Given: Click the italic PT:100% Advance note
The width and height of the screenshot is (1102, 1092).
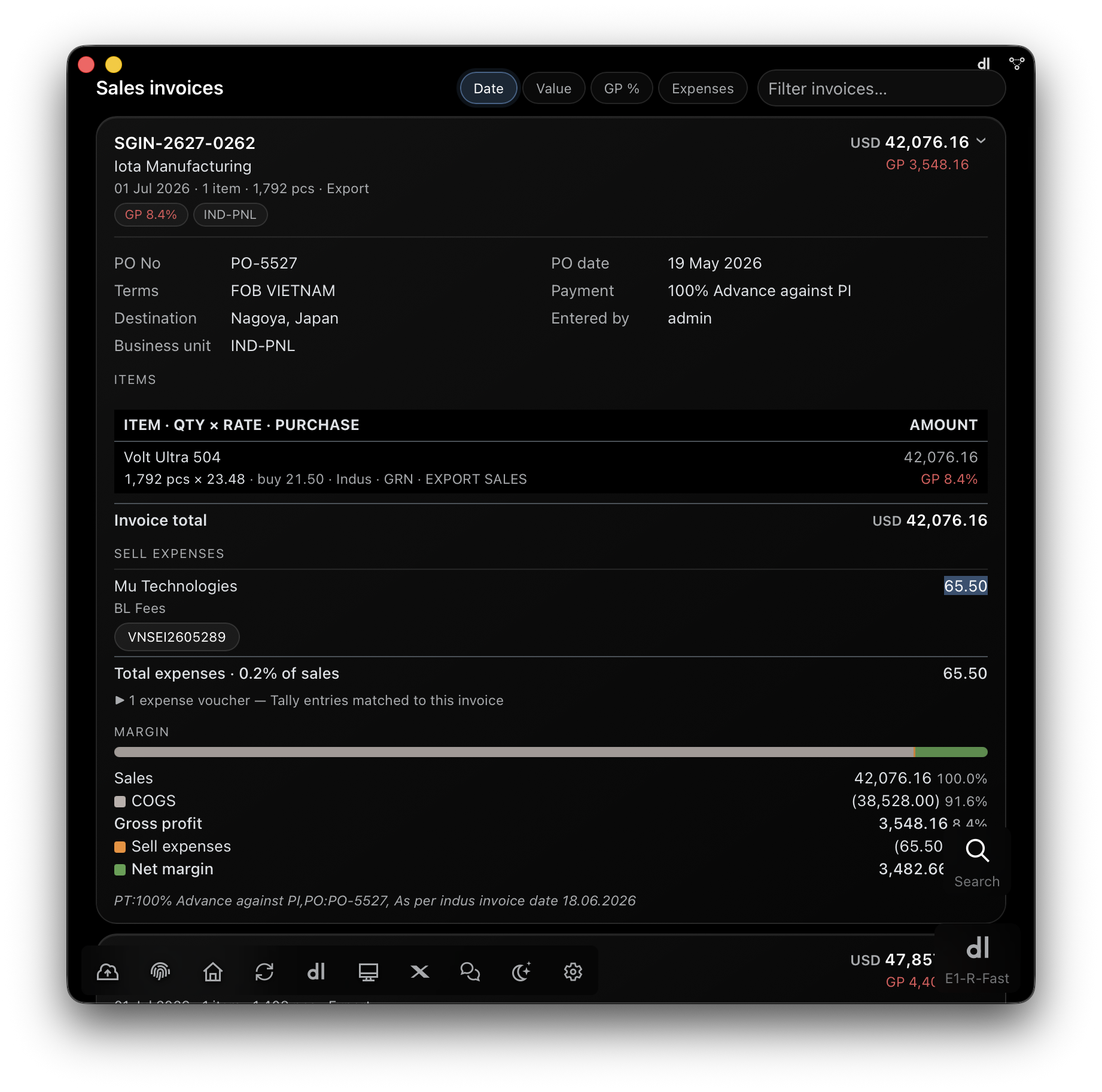Looking at the screenshot, I should 375,901.
